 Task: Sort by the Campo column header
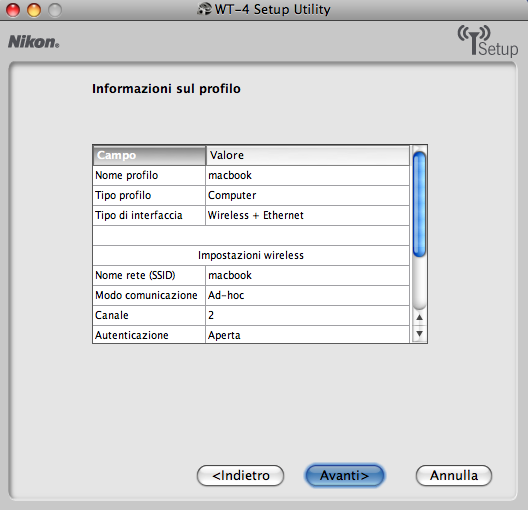[149, 155]
